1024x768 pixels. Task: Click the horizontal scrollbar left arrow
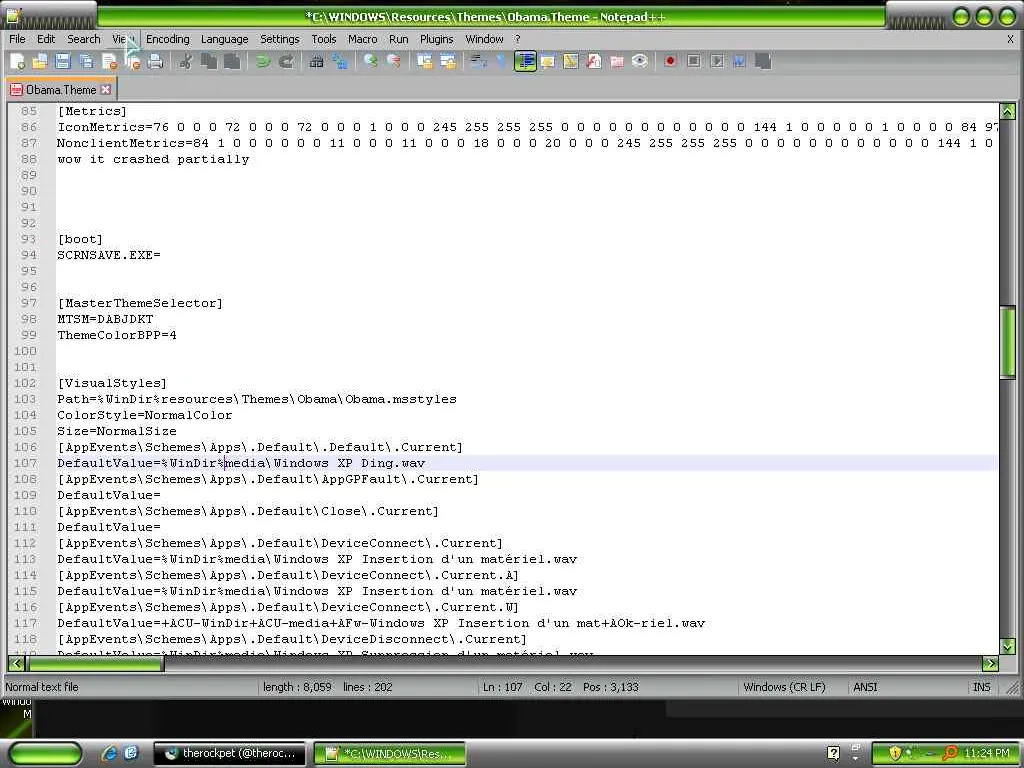pyautogui.click(x=16, y=664)
